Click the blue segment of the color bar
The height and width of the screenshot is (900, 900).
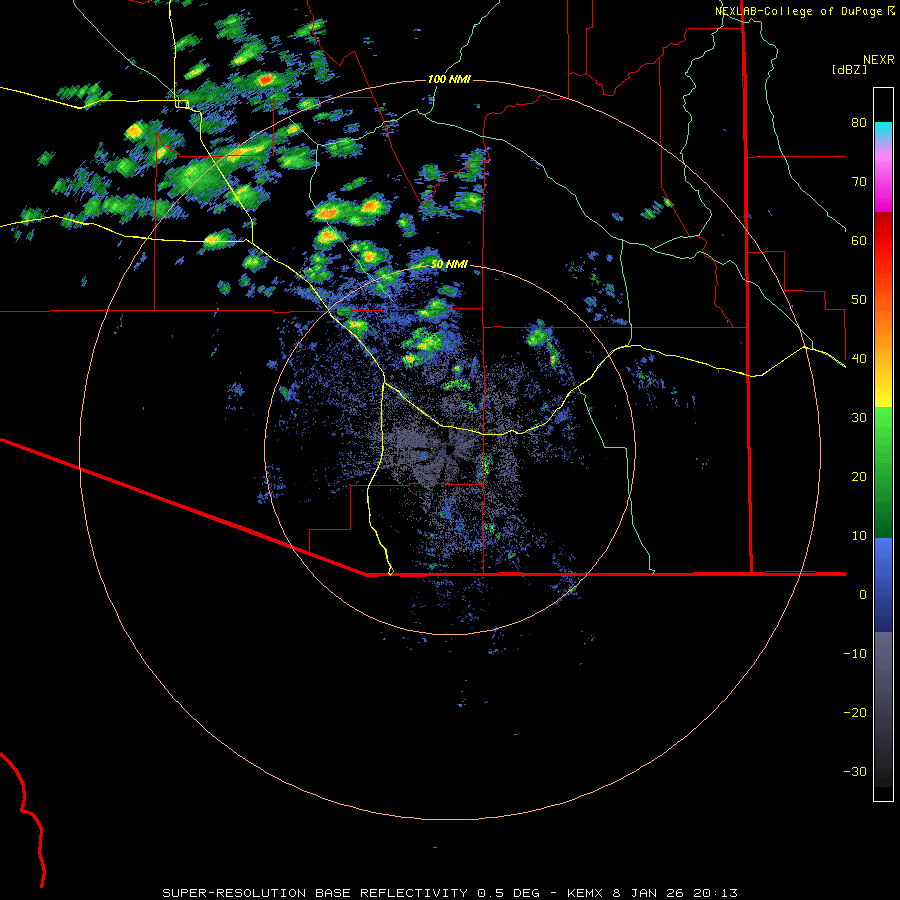[x=883, y=585]
